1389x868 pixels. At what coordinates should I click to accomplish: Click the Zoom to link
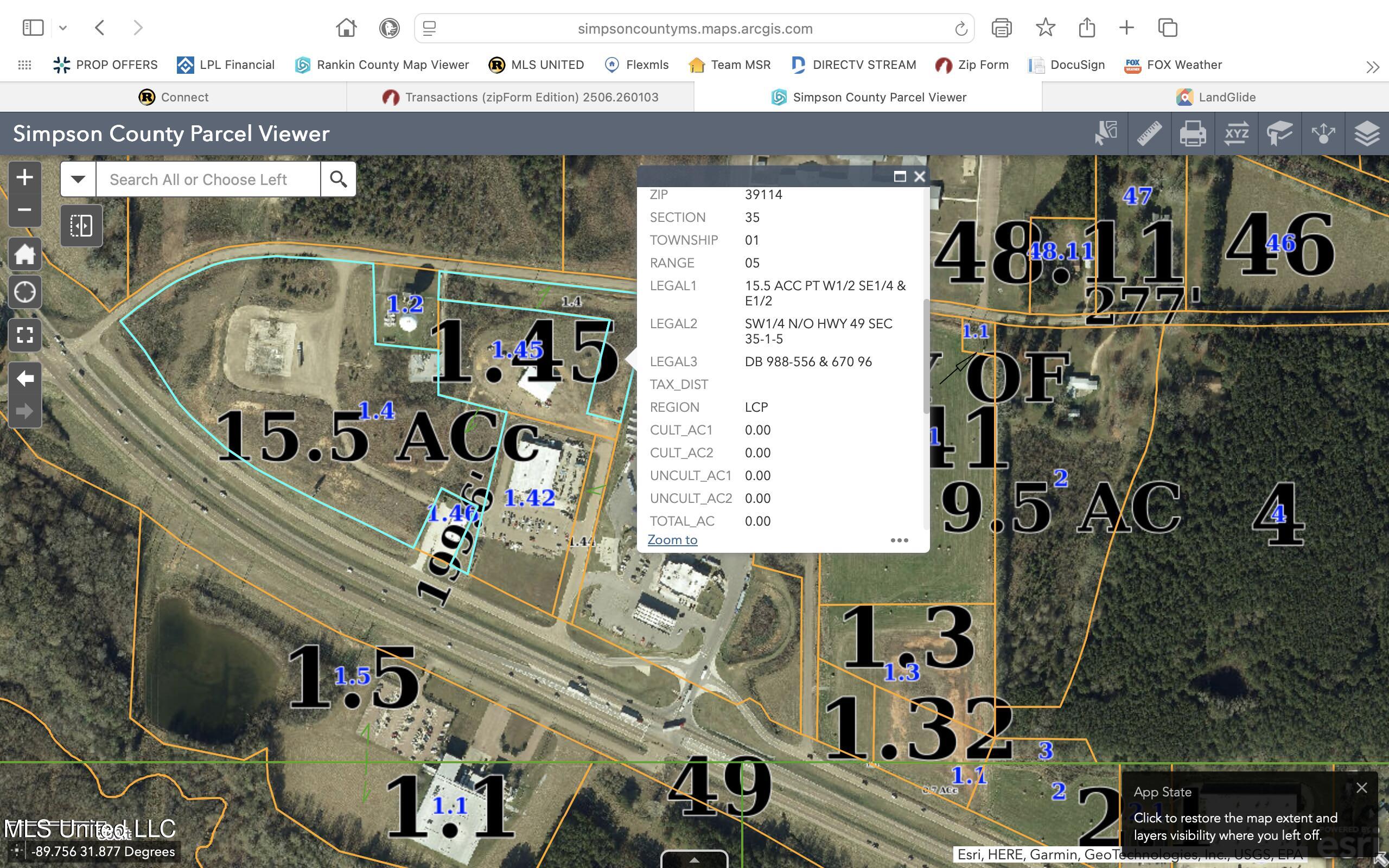point(672,540)
